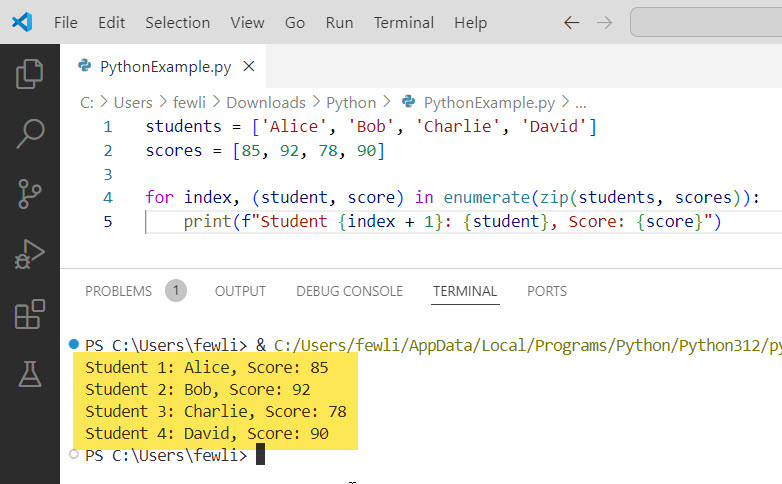Click the Python executable path link in terminal

click(528, 345)
